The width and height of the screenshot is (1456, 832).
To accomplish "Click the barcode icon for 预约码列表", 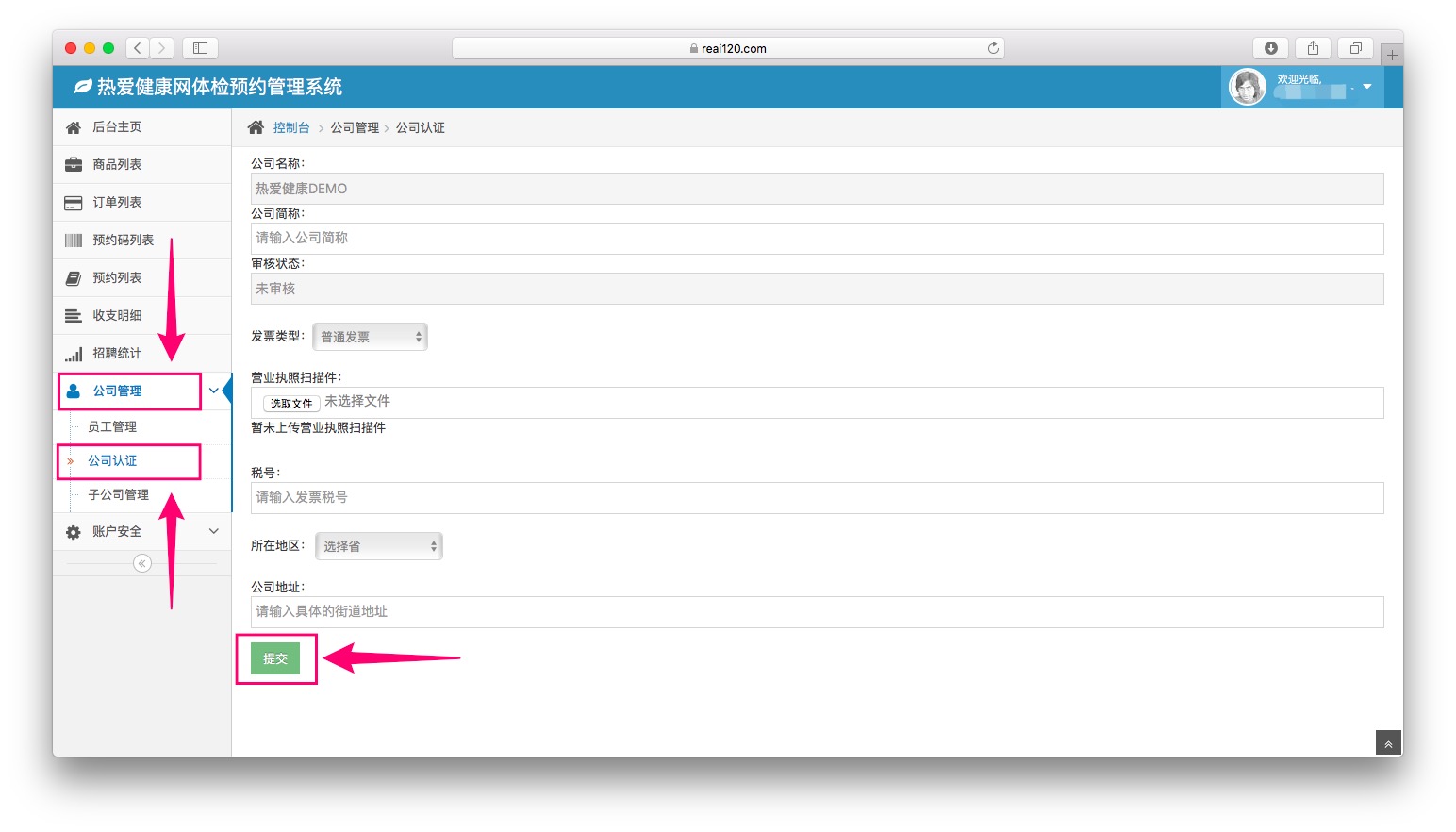I will (73, 241).
